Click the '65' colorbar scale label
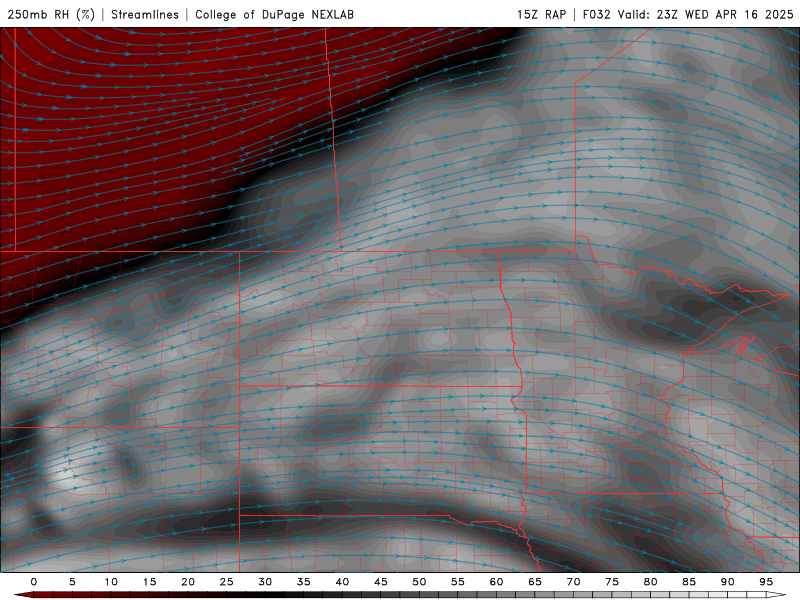Image resolution: width=800 pixels, height=600 pixels. [x=535, y=582]
